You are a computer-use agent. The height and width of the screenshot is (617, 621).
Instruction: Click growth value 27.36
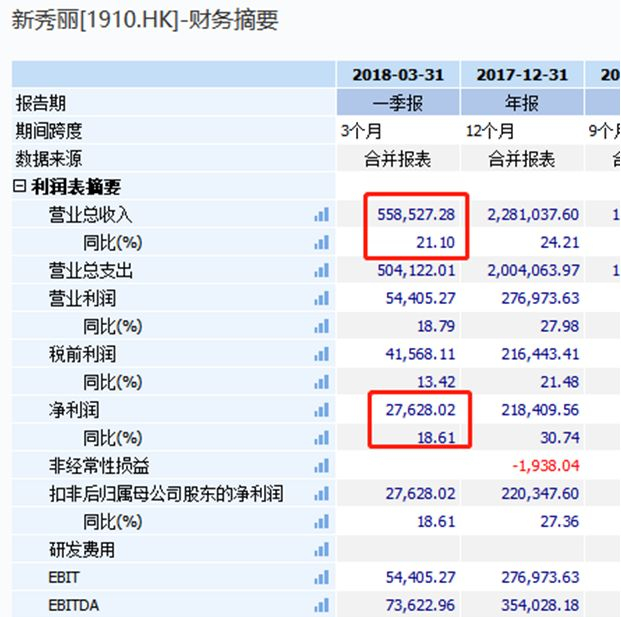(x=560, y=522)
